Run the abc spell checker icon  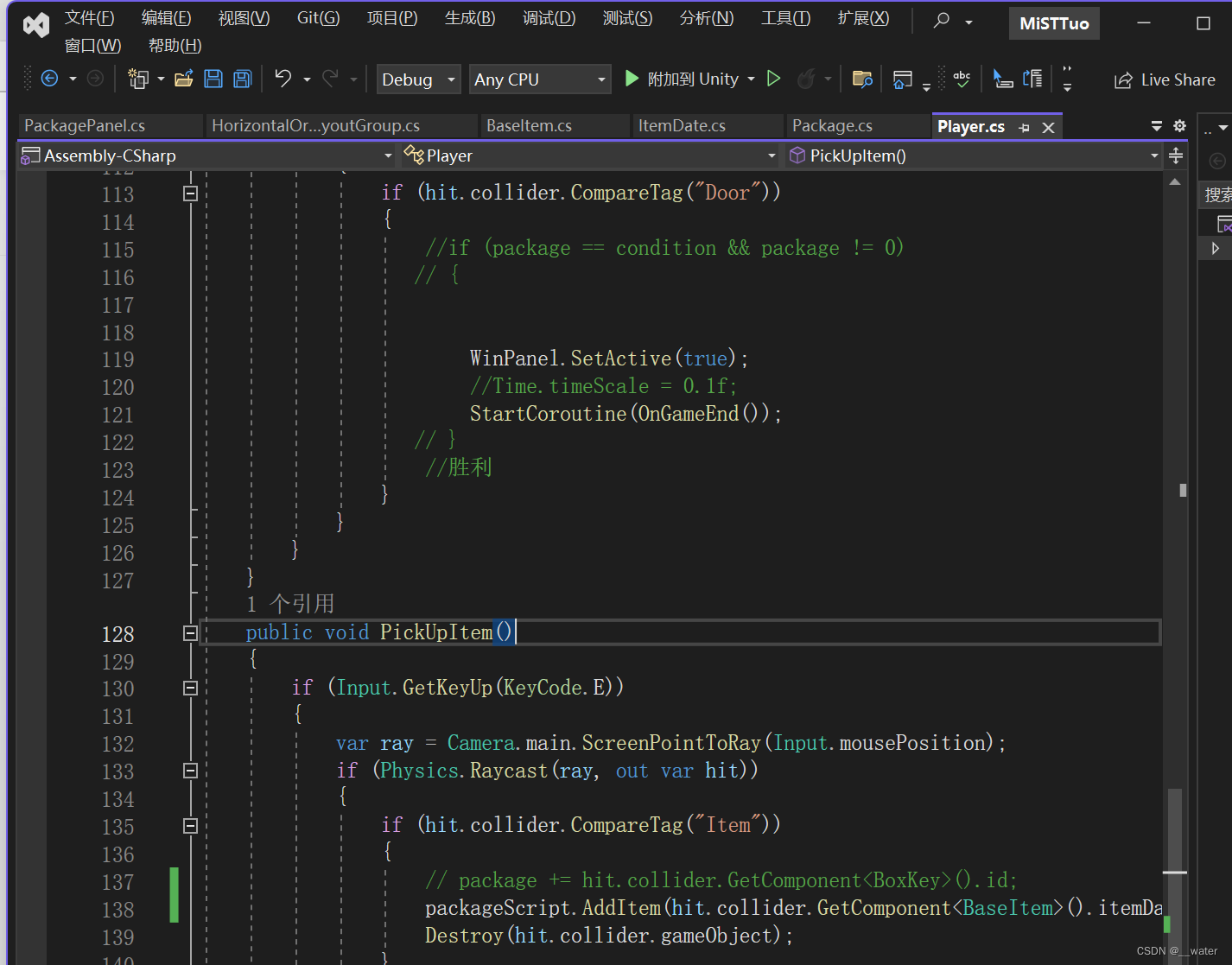point(962,79)
